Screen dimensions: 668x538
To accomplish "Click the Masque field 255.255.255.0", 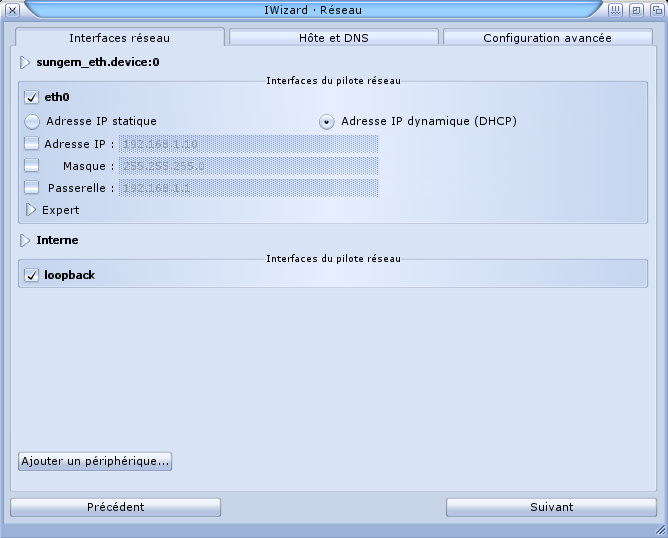I will pyautogui.click(x=248, y=166).
